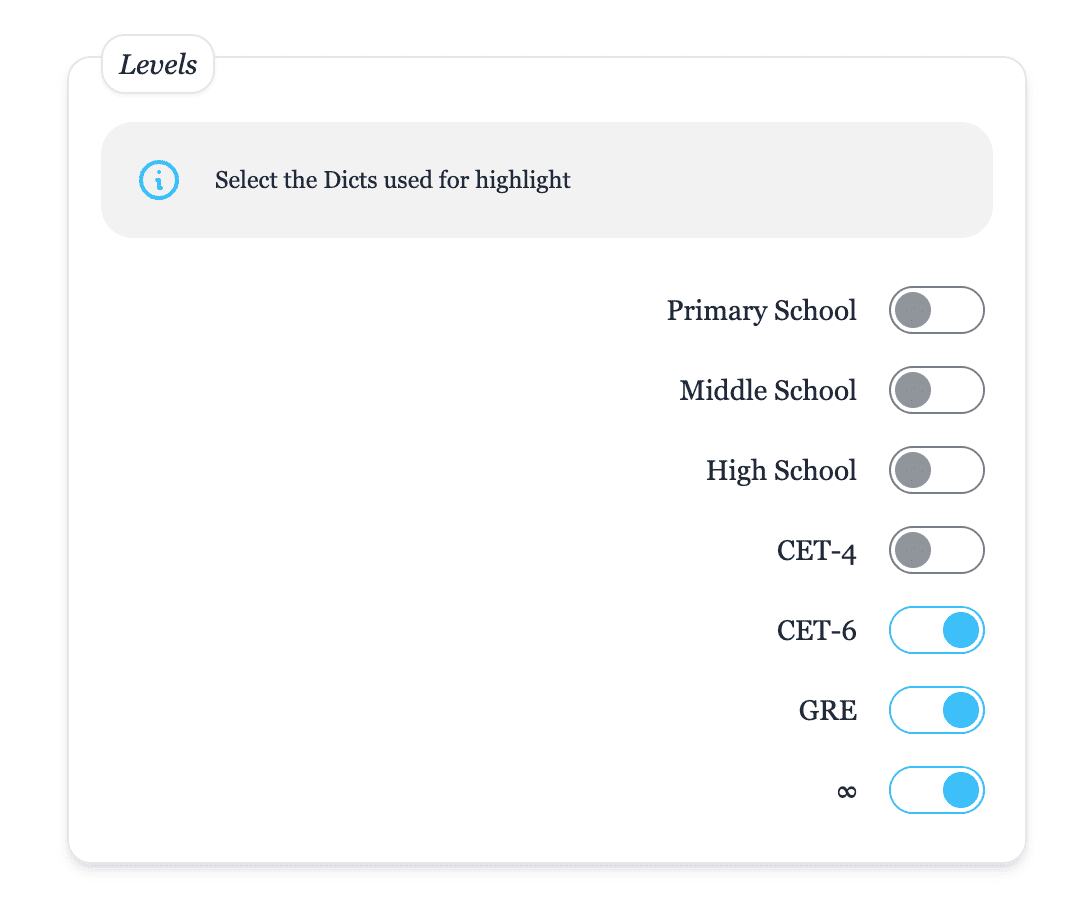Click the 'Select the Dicts used for highlight' text
The height and width of the screenshot is (908, 1092).
pos(392,180)
